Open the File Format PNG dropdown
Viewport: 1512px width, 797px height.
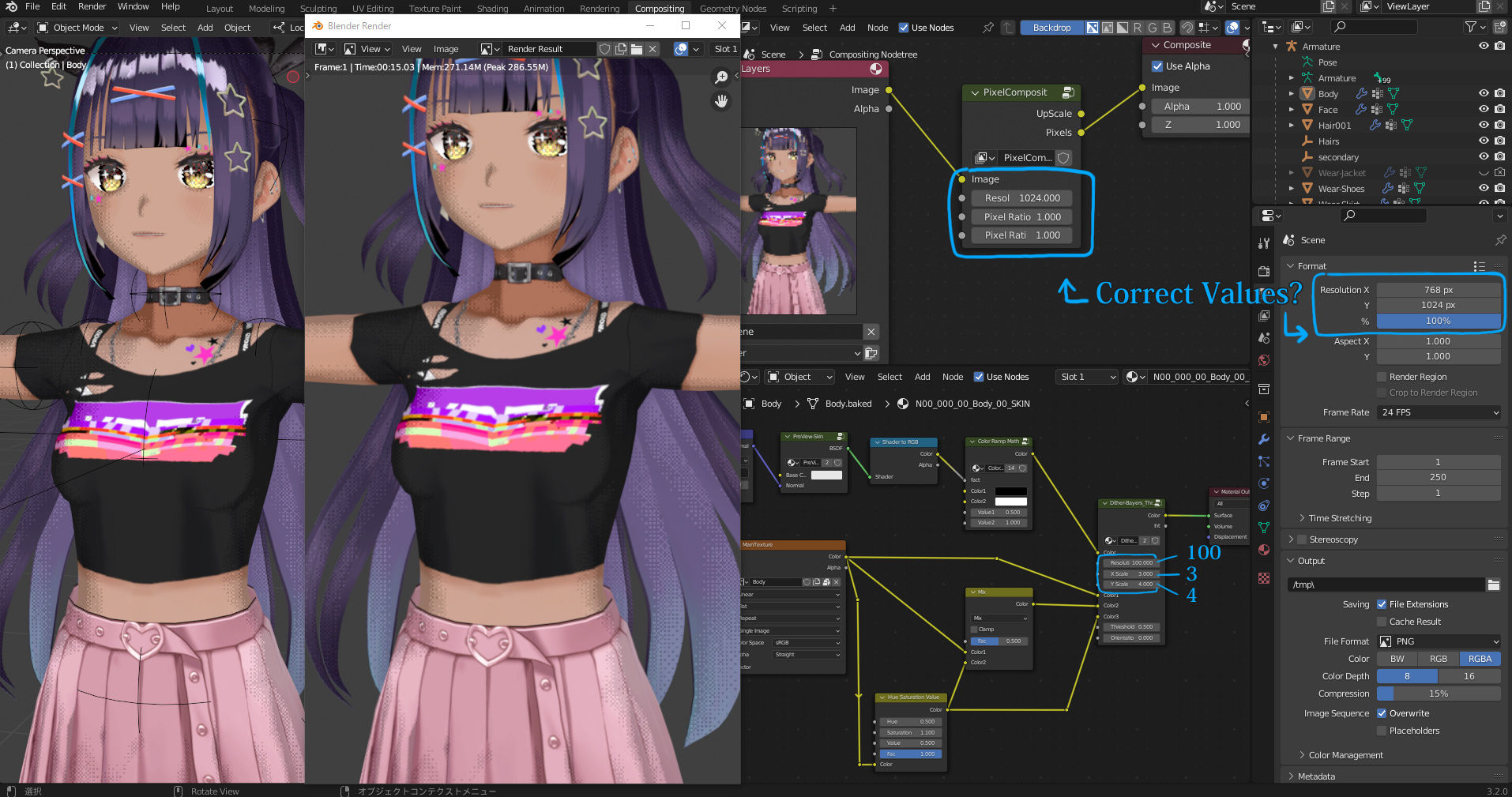[1439, 641]
